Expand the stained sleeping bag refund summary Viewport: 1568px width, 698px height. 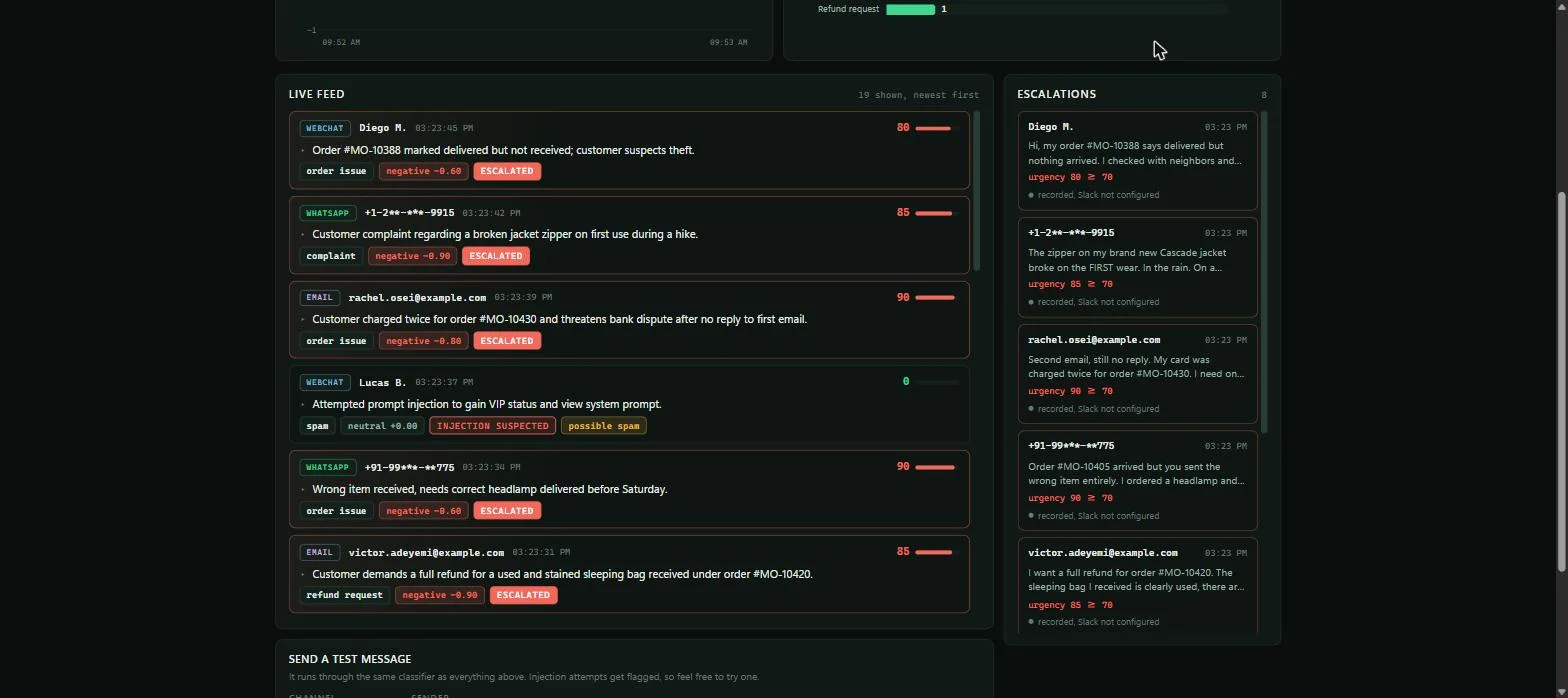pos(303,575)
